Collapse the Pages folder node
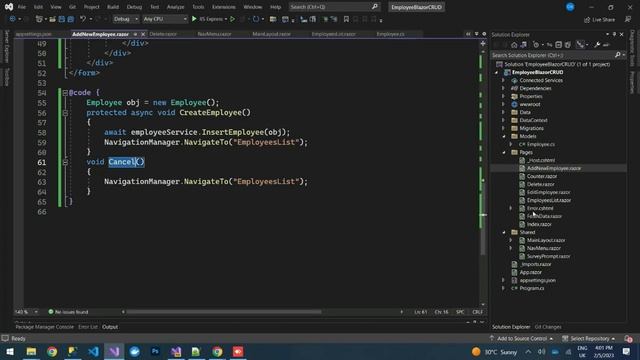Image resolution: width=640 pixels, height=360 pixels. click(x=503, y=152)
